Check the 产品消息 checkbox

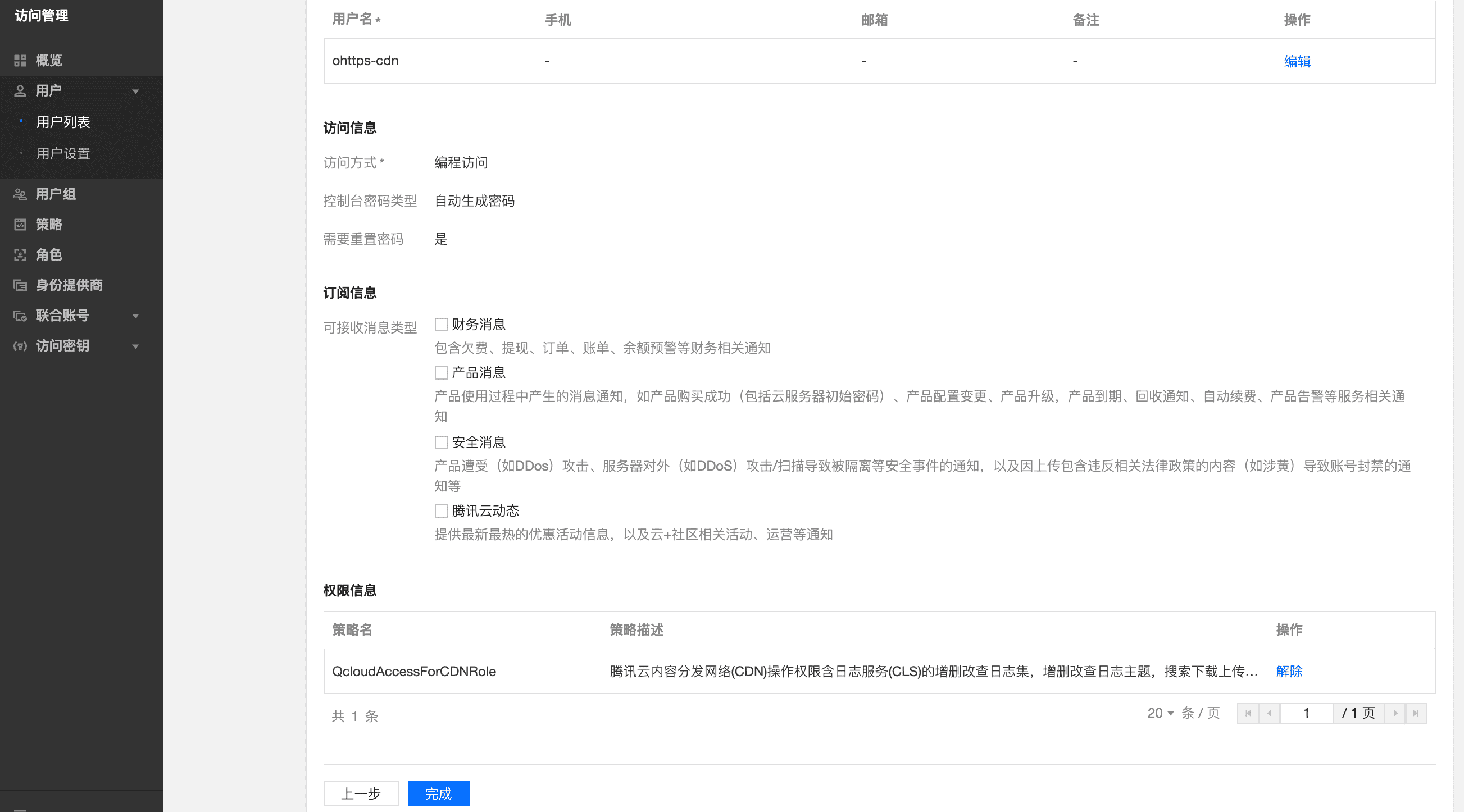(441, 373)
